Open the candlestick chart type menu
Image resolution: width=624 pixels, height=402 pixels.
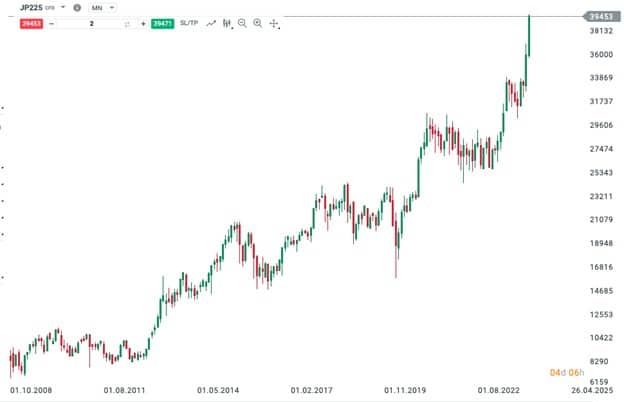tap(227, 24)
